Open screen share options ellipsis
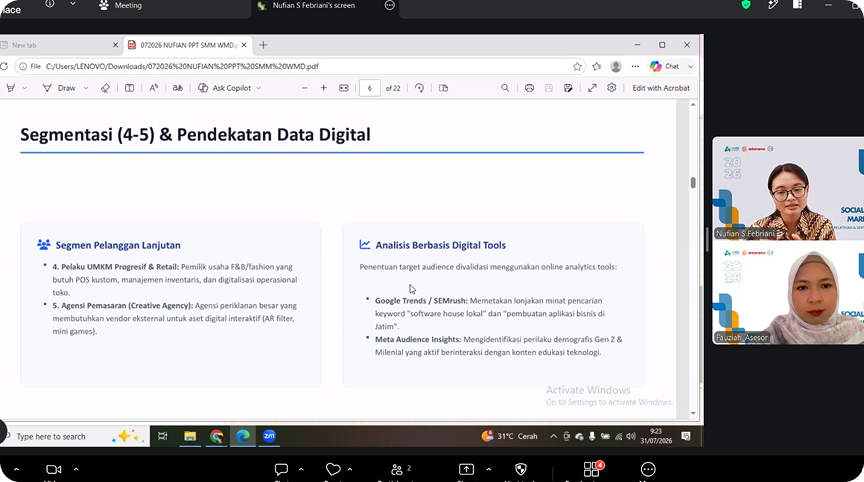 390,6
